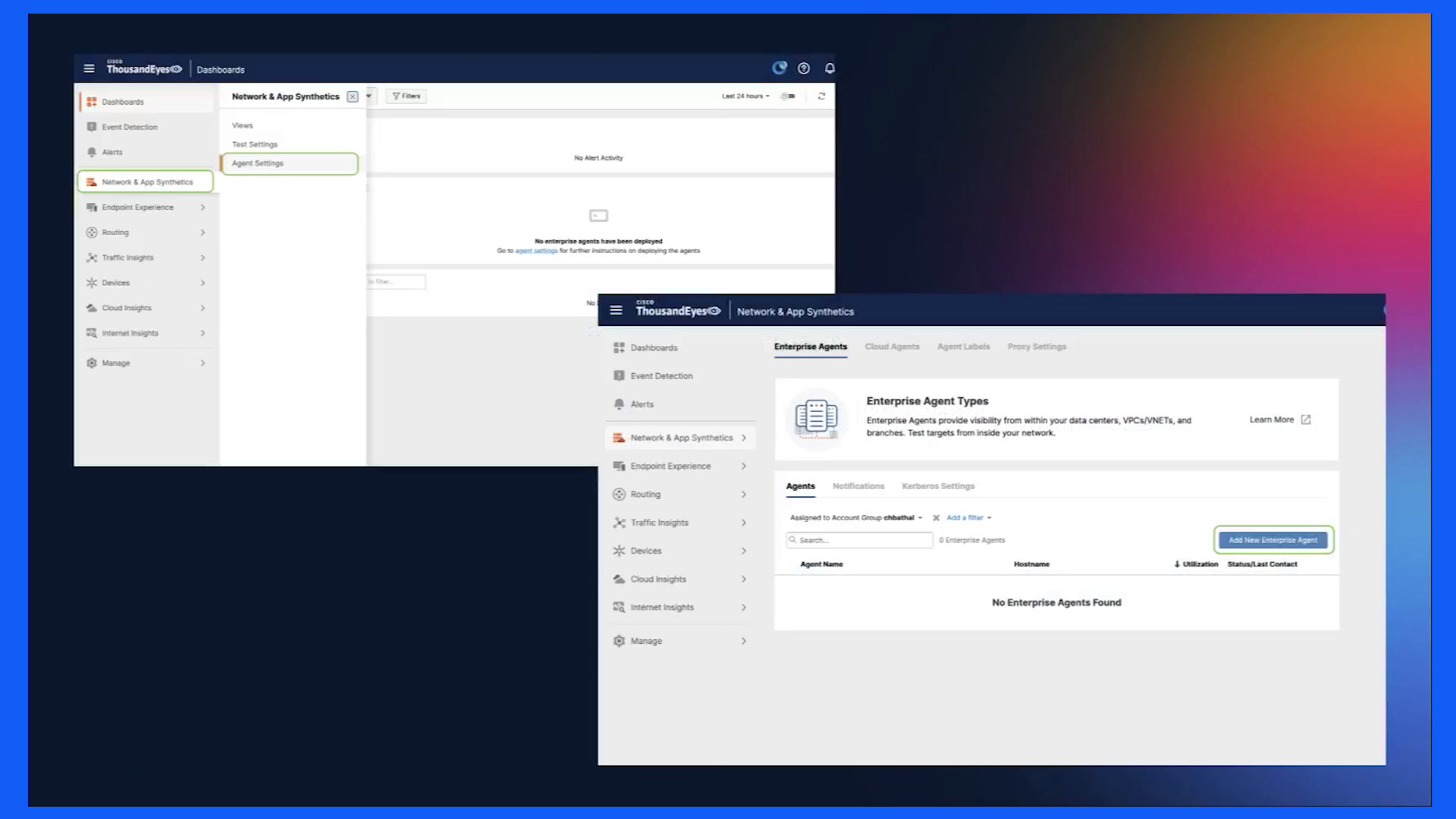The width and height of the screenshot is (1456, 819).
Task: Follow the agent settings link in dashboard
Action: point(536,250)
